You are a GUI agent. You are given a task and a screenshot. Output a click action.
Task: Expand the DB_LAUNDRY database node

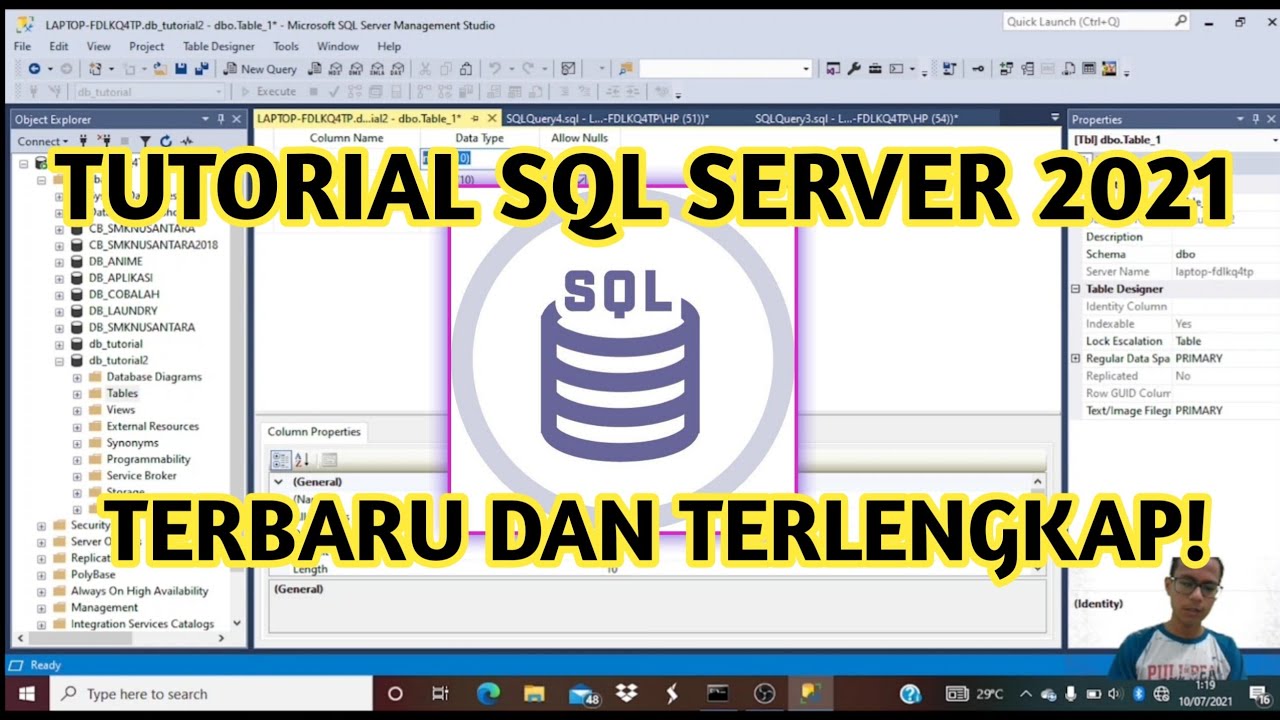tap(60, 311)
